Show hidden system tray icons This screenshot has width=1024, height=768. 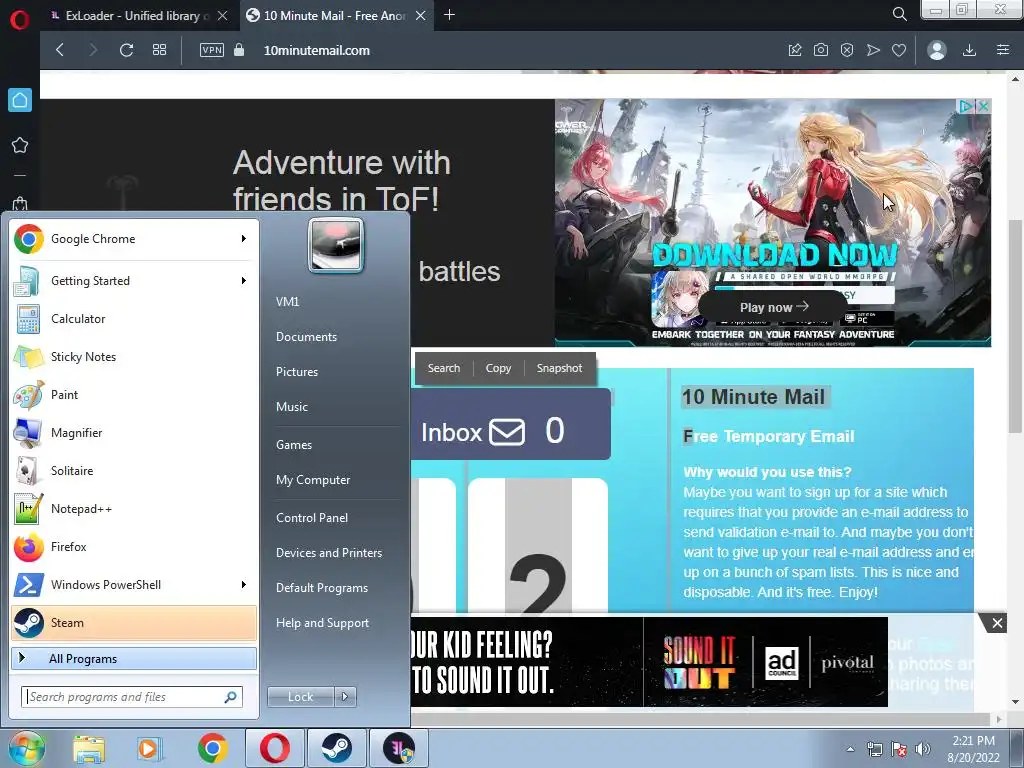point(850,749)
